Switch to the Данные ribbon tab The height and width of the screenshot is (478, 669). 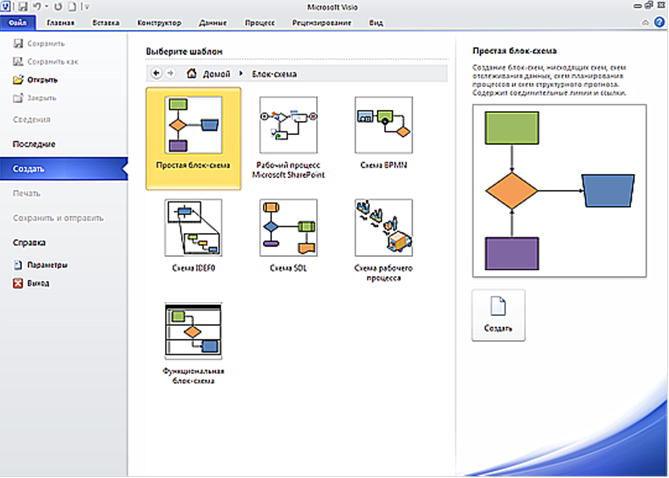(212, 23)
